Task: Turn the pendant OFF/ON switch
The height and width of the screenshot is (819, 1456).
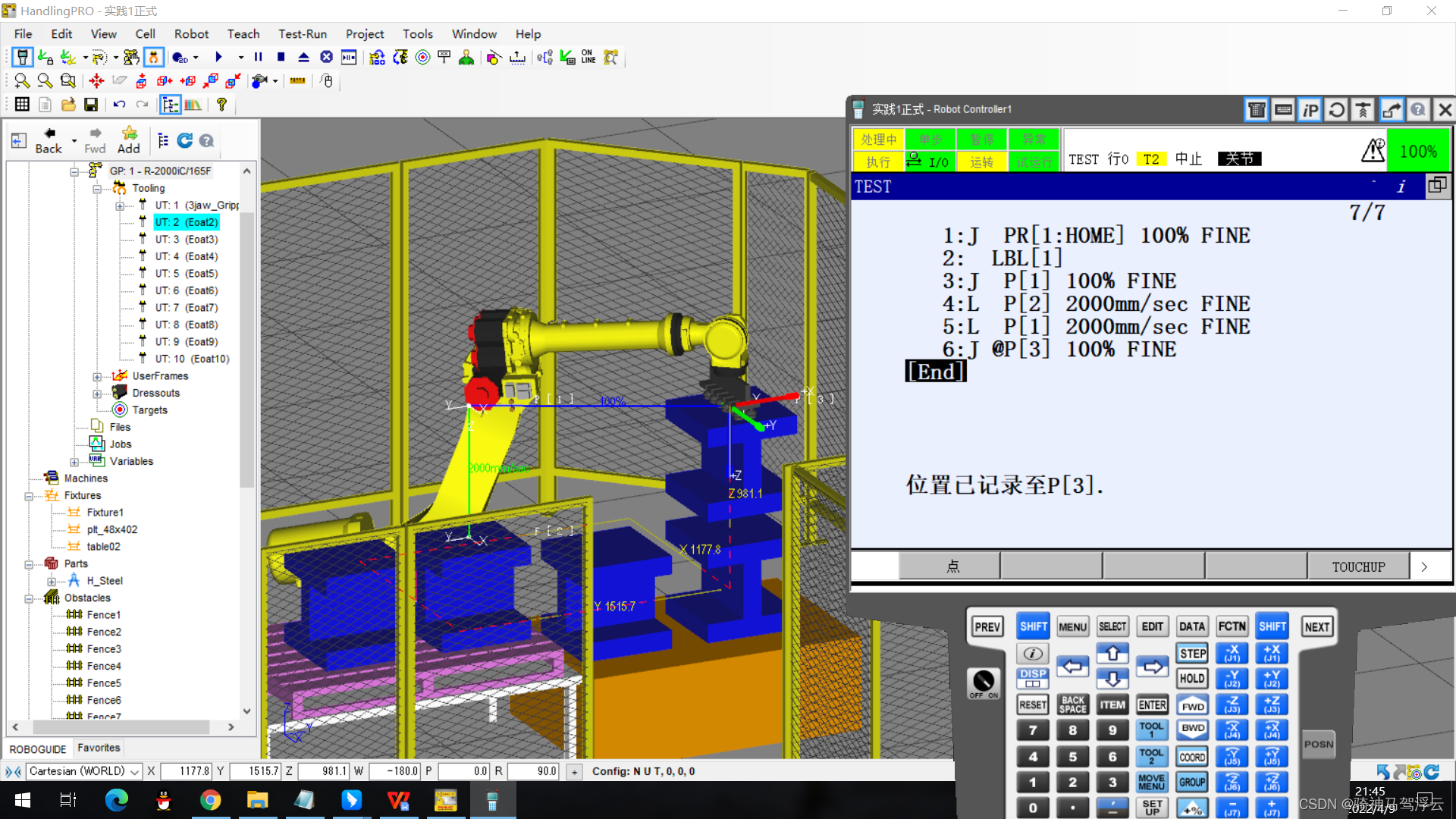Action: [984, 682]
